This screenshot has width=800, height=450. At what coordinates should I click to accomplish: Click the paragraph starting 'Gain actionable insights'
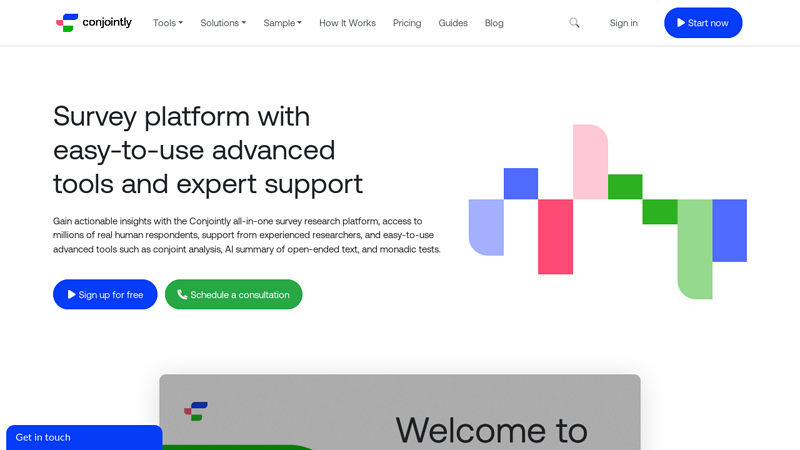[247, 235]
